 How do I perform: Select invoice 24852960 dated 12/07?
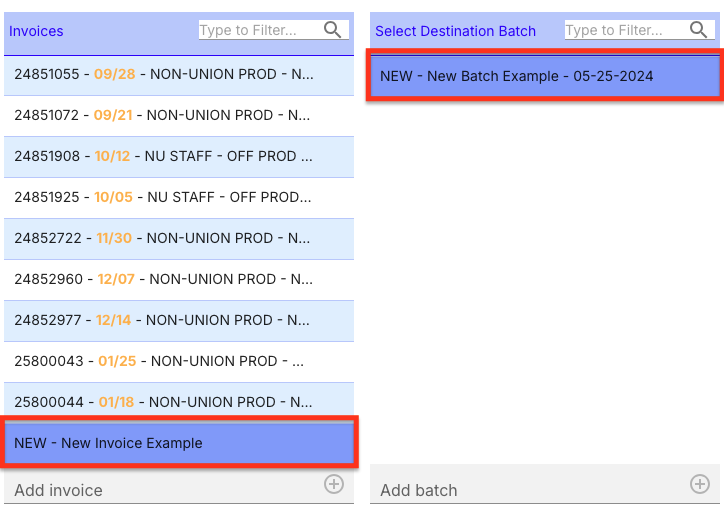179,280
